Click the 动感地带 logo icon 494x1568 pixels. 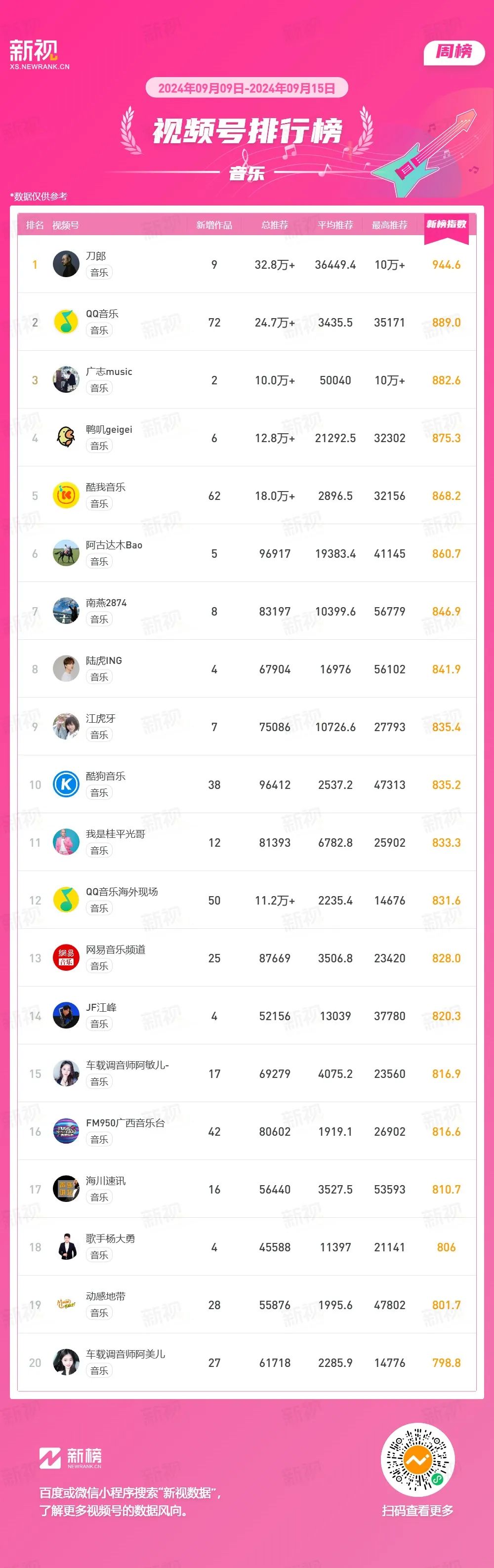(66, 1305)
